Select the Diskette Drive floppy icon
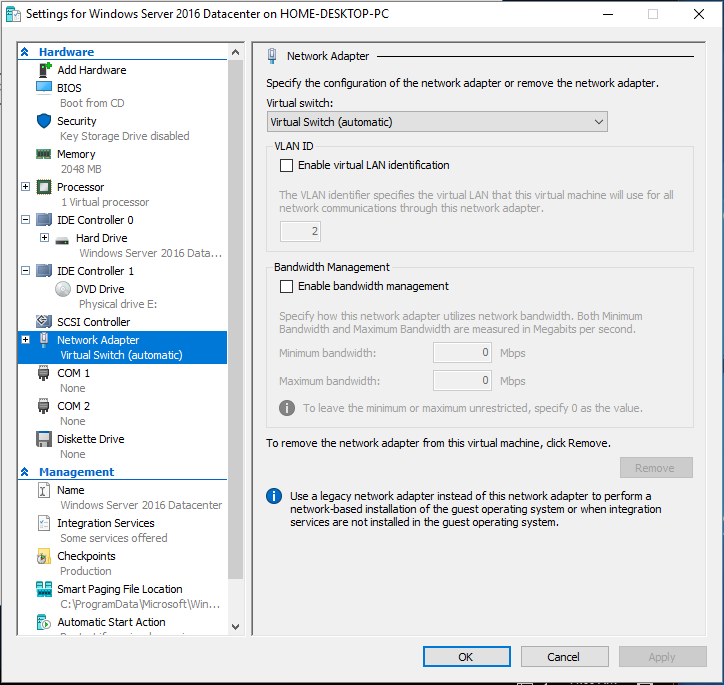Image resolution: width=724 pixels, height=685 pixels. (x=44, y=439)
